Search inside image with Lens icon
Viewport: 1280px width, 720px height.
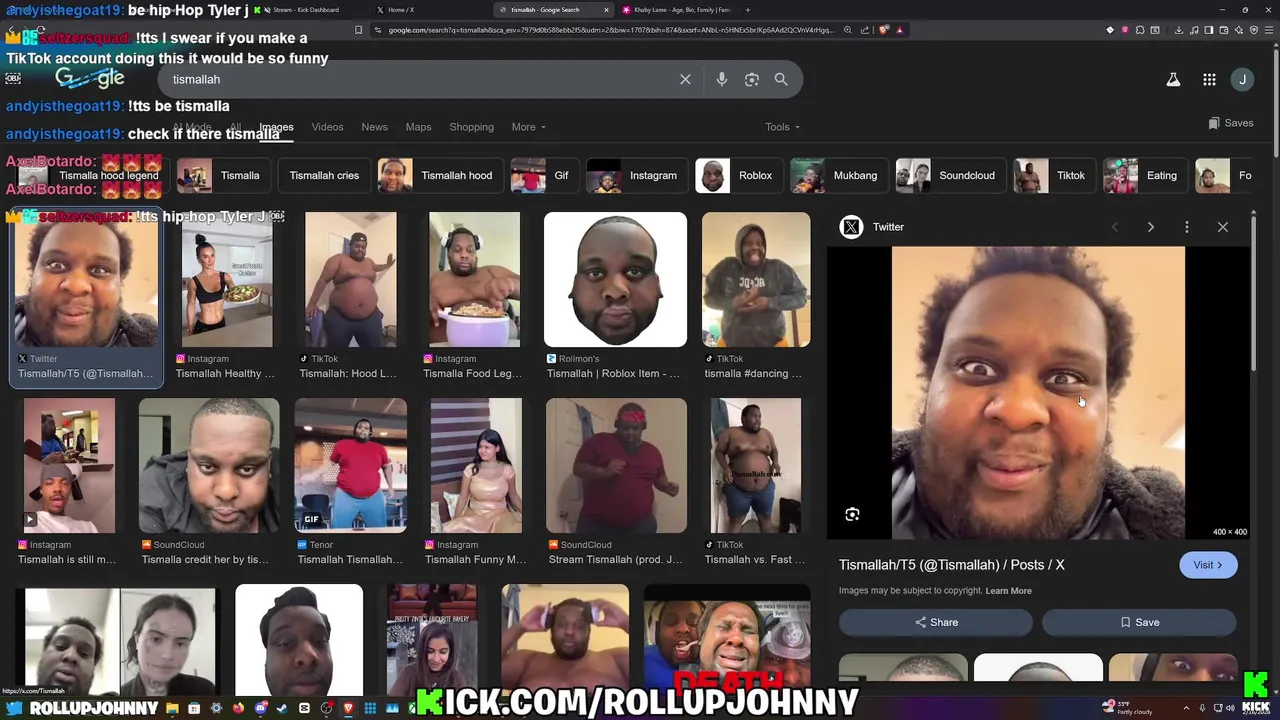[852, 514]
